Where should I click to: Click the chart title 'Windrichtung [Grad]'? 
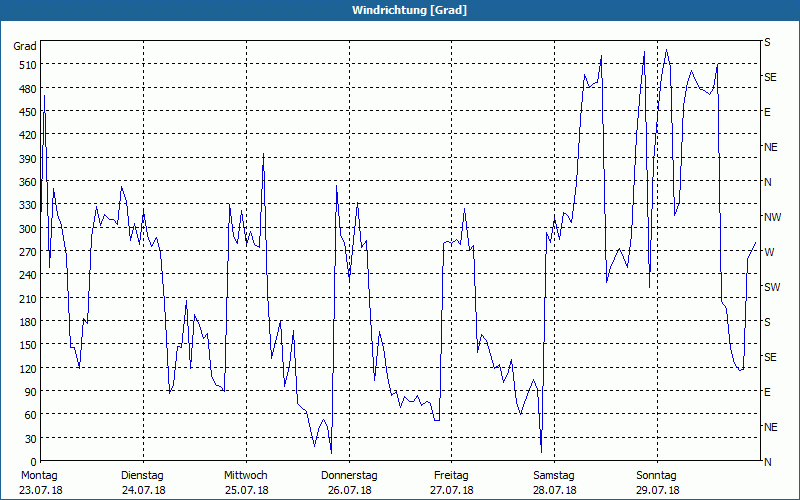[409, 10]
